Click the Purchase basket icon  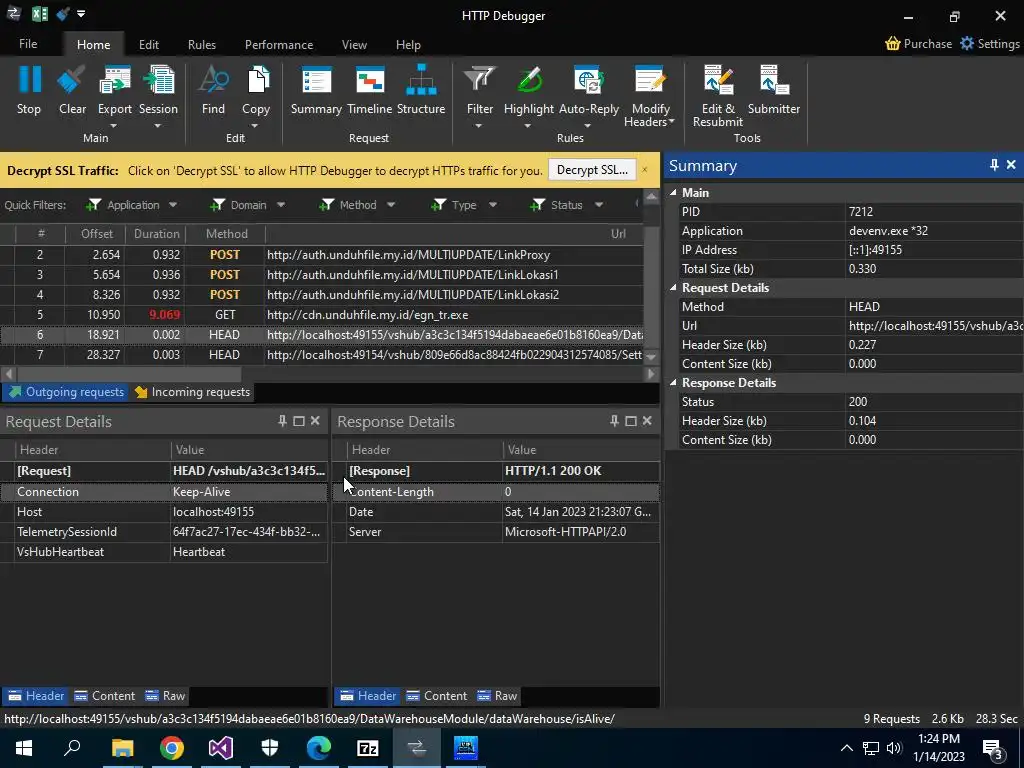pos(893,44)
